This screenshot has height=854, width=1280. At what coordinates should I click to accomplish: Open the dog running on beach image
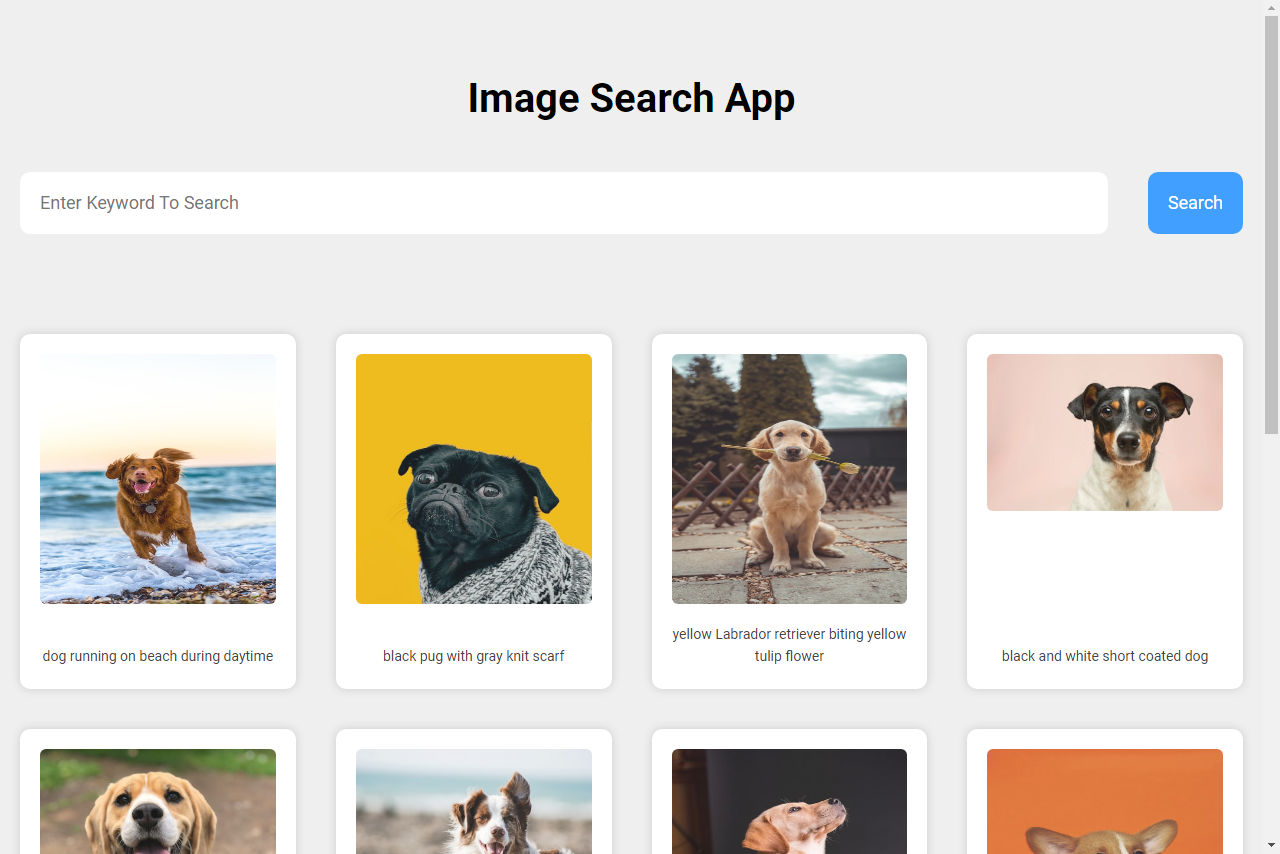157,478
